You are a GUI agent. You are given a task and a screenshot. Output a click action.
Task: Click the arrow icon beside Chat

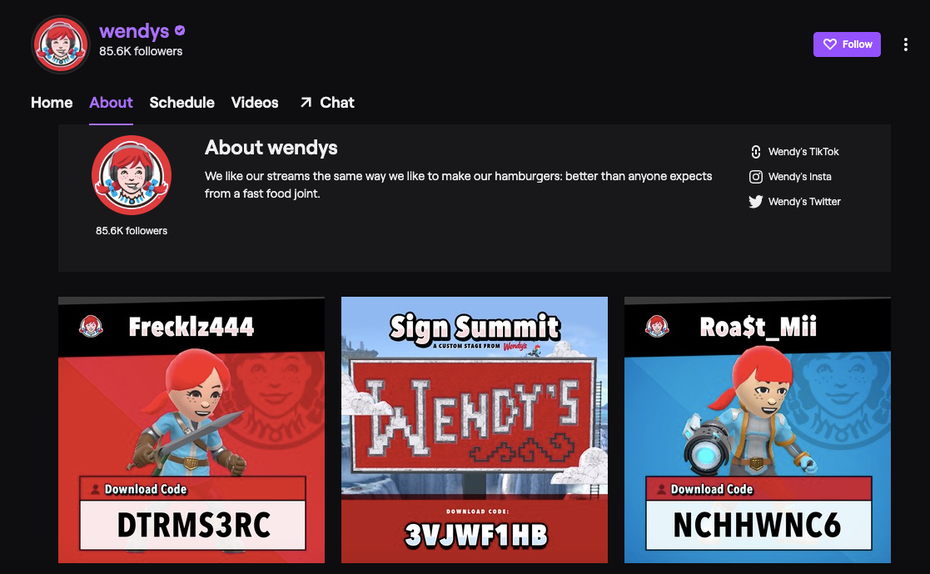click(x=305, y=103)
